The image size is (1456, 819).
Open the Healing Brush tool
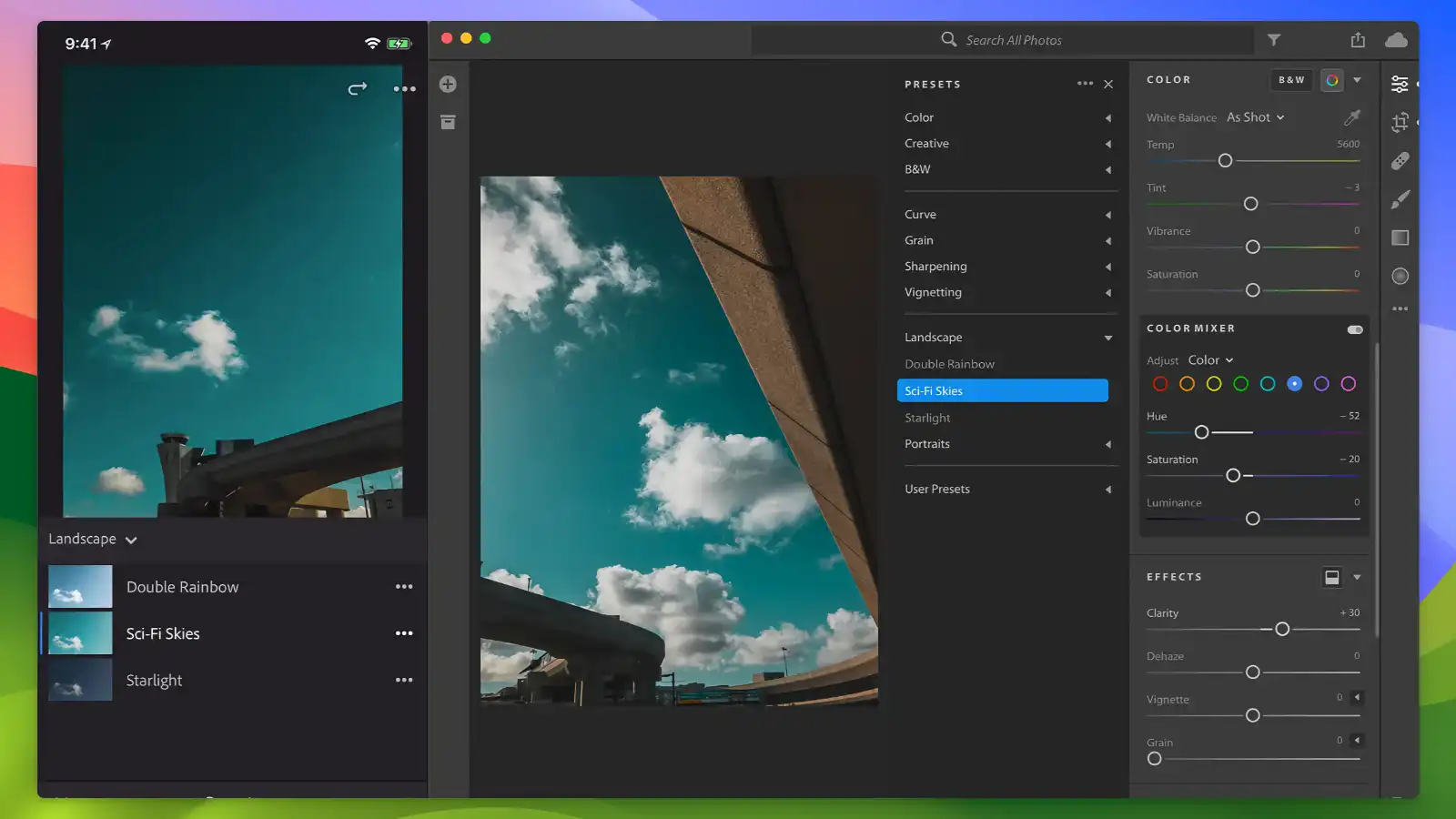[1400, 160]
